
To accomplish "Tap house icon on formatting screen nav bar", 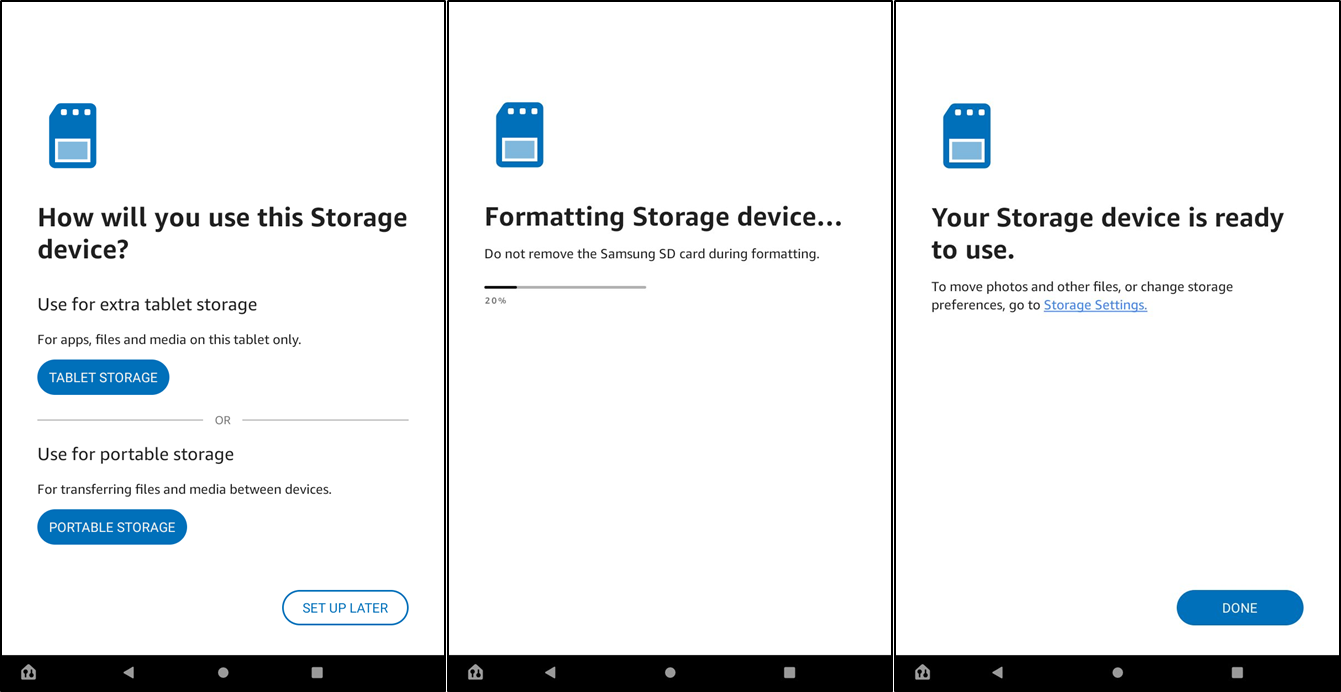I will click(476, 672).
